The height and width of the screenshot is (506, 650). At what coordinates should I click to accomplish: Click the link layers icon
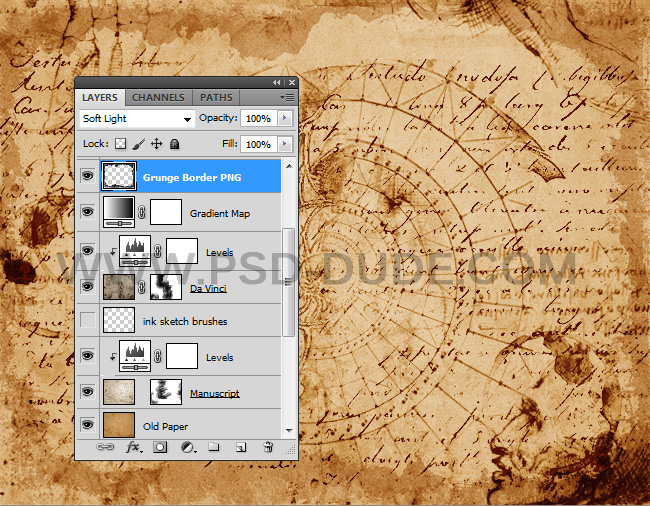[105, 448]
